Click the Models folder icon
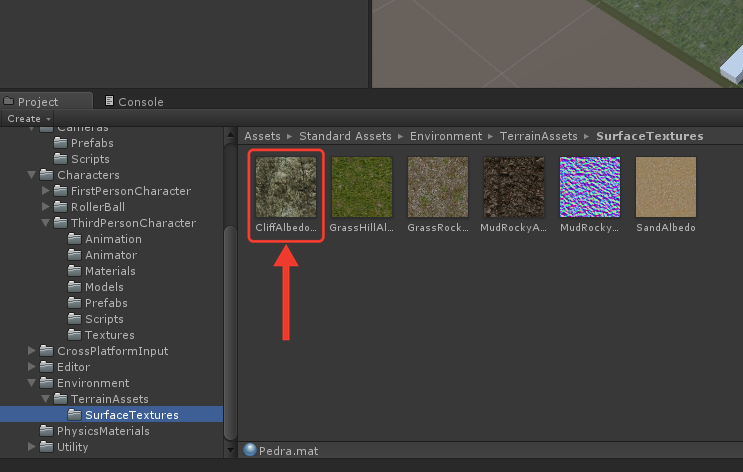Image resolution: width=743 pixels, height=472 pixels. coord(74,286)
